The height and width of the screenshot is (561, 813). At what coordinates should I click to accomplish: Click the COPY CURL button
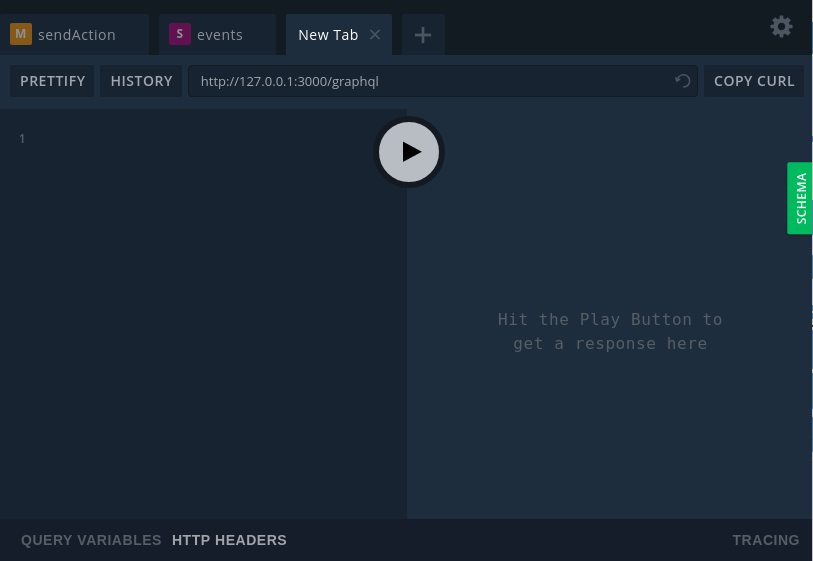coord(754,81)
